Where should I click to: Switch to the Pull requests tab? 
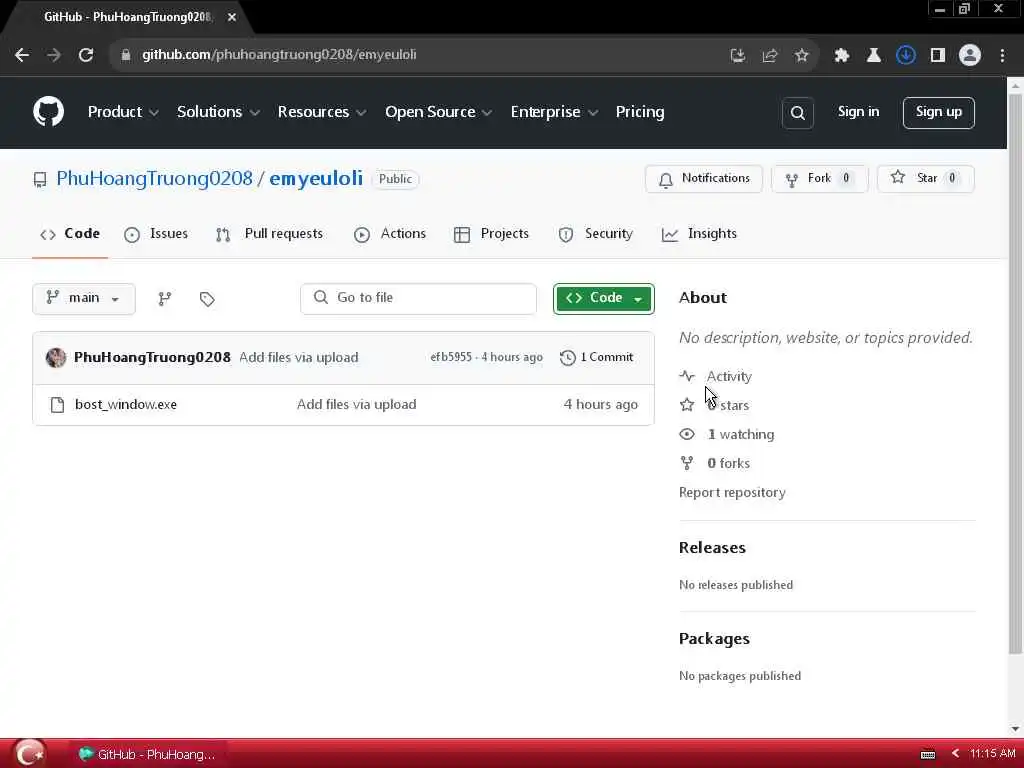pyautogui.click(x=269, y=234)
